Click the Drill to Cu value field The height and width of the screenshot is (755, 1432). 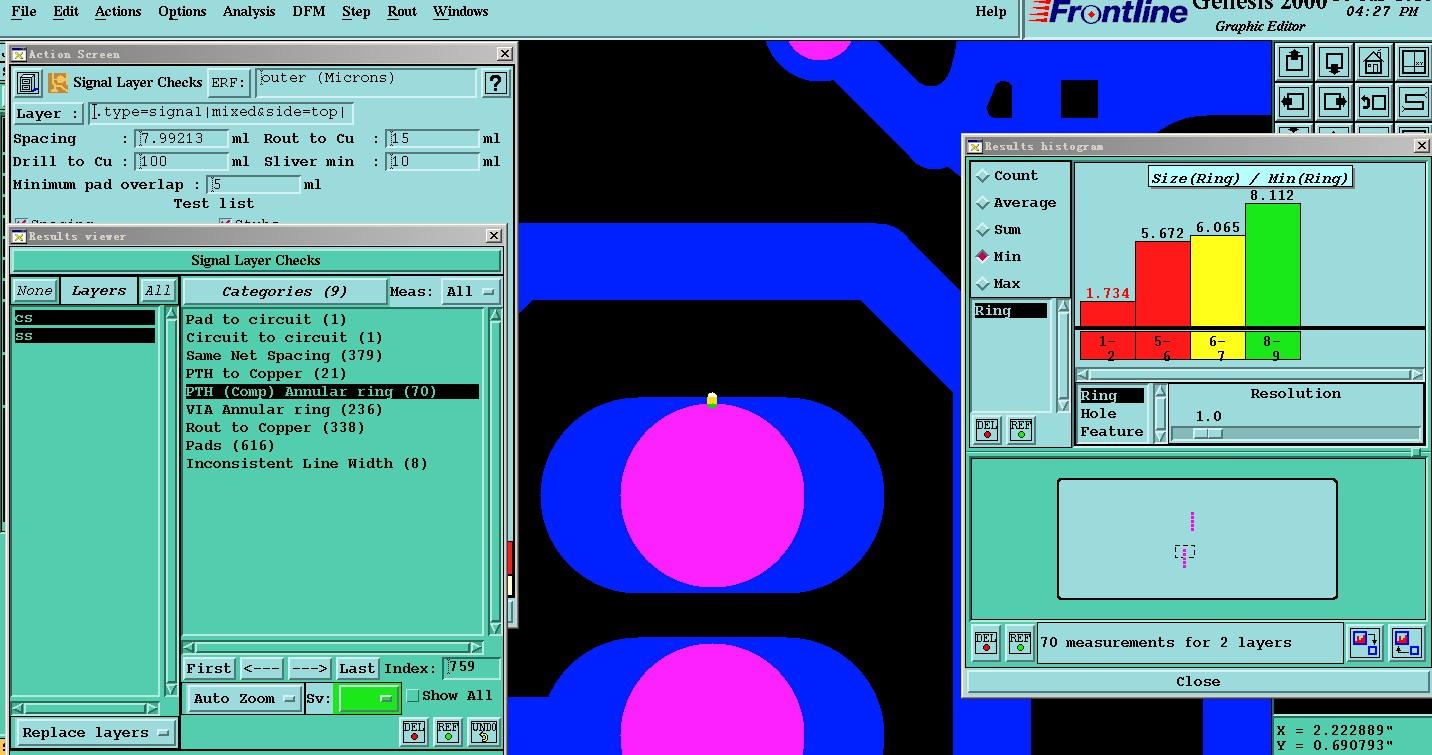pyautogui.click(x=182, y=162)
